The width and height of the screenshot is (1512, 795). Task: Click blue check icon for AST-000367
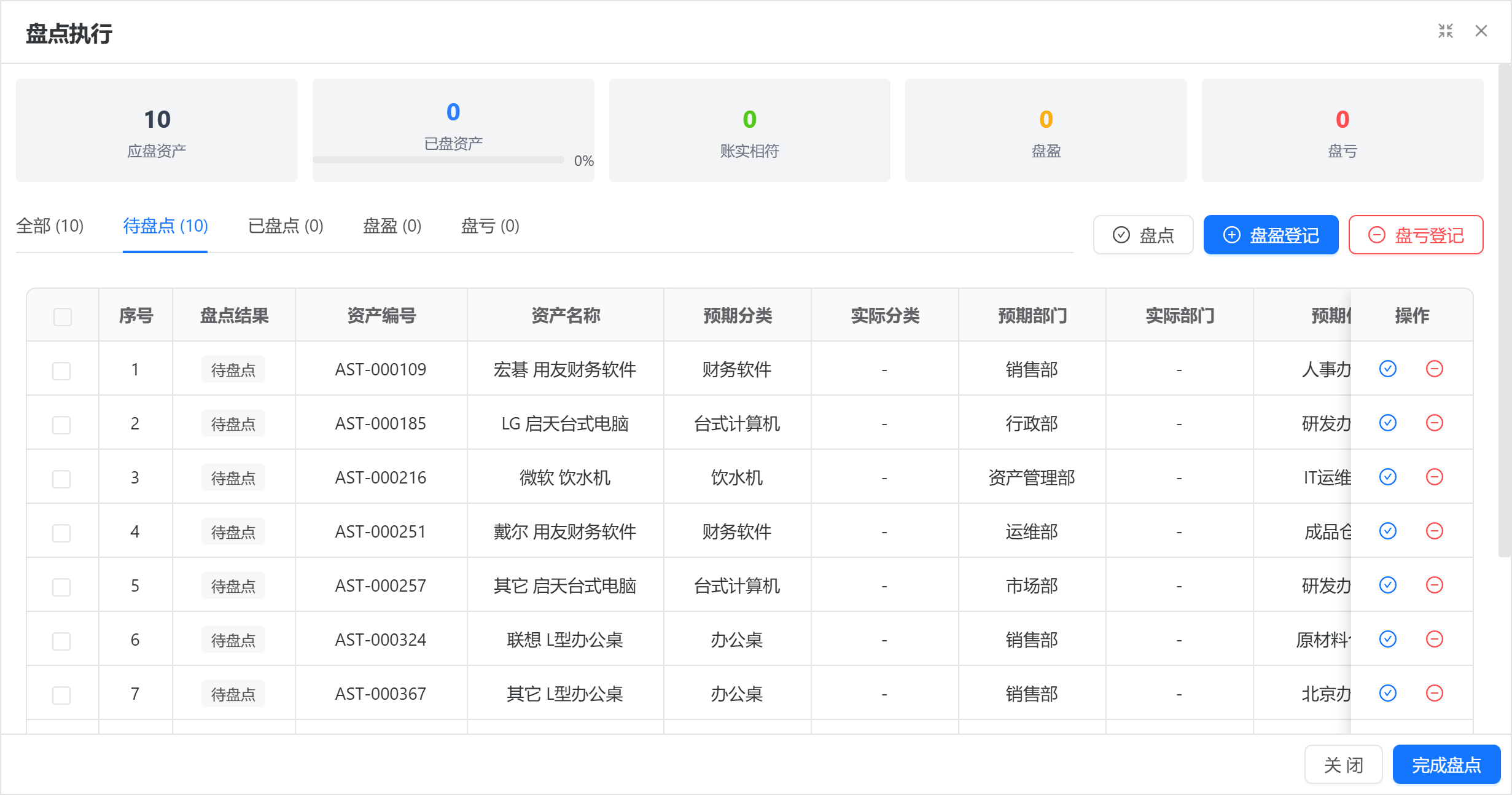1388,693
